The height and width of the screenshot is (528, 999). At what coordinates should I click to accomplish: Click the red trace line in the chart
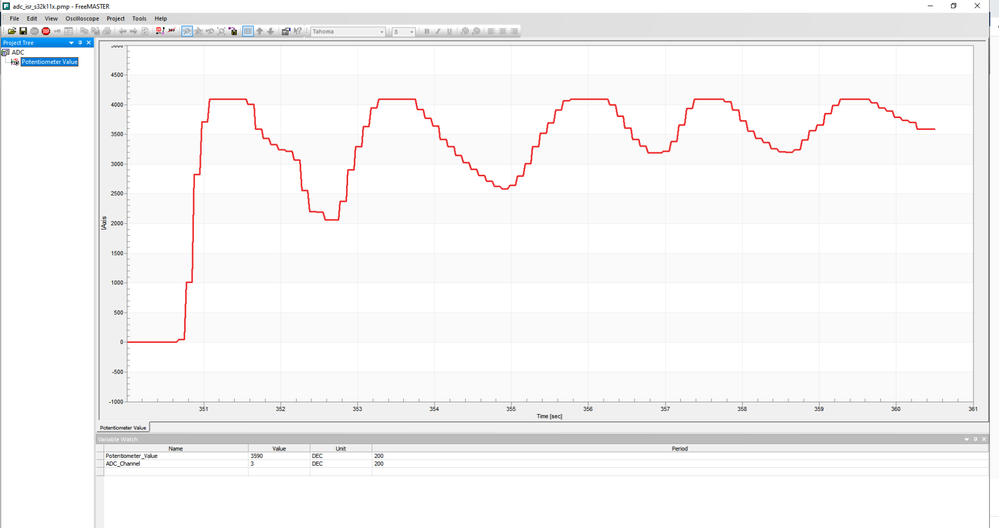[x=397, y=99]
